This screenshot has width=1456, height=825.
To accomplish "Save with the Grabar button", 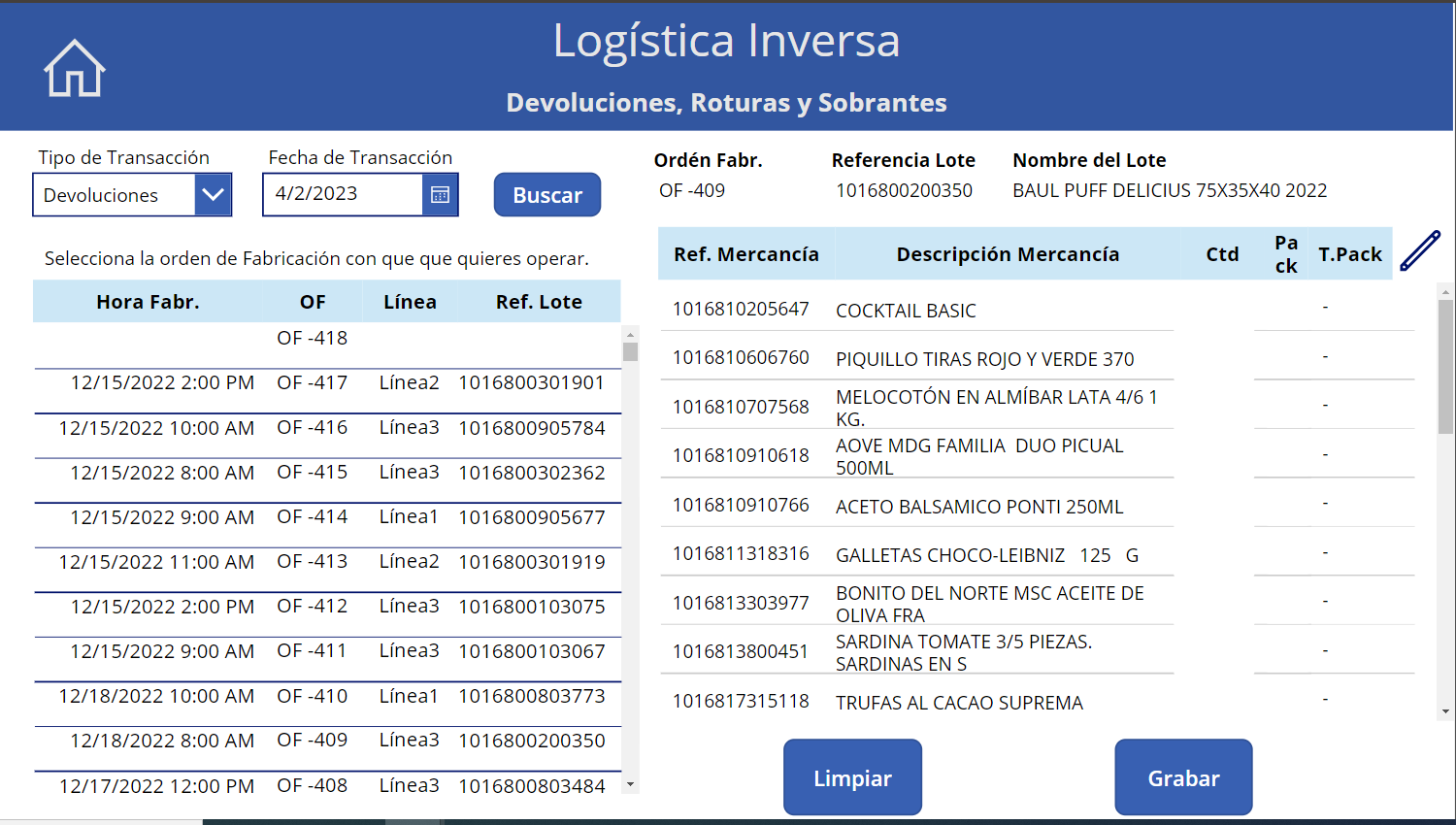I will tap(1183, 777).
